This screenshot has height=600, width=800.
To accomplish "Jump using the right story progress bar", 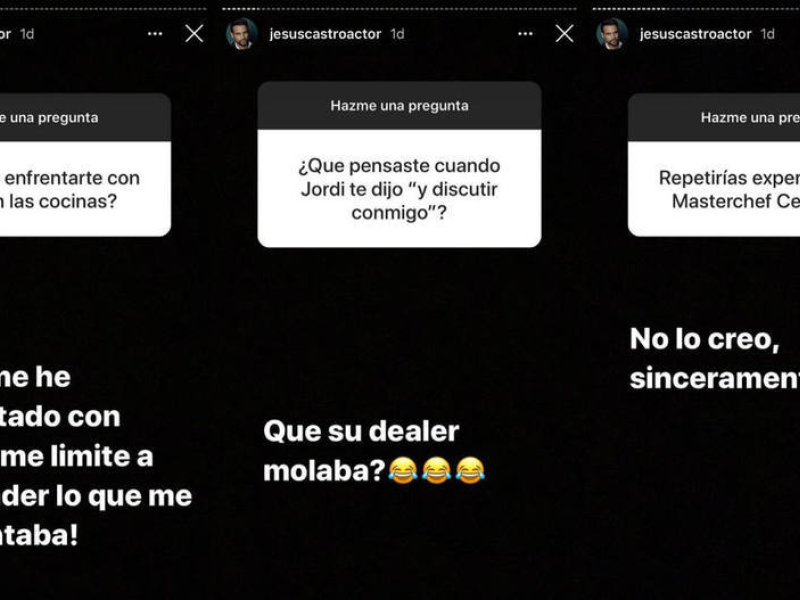I will pos(696,9).
